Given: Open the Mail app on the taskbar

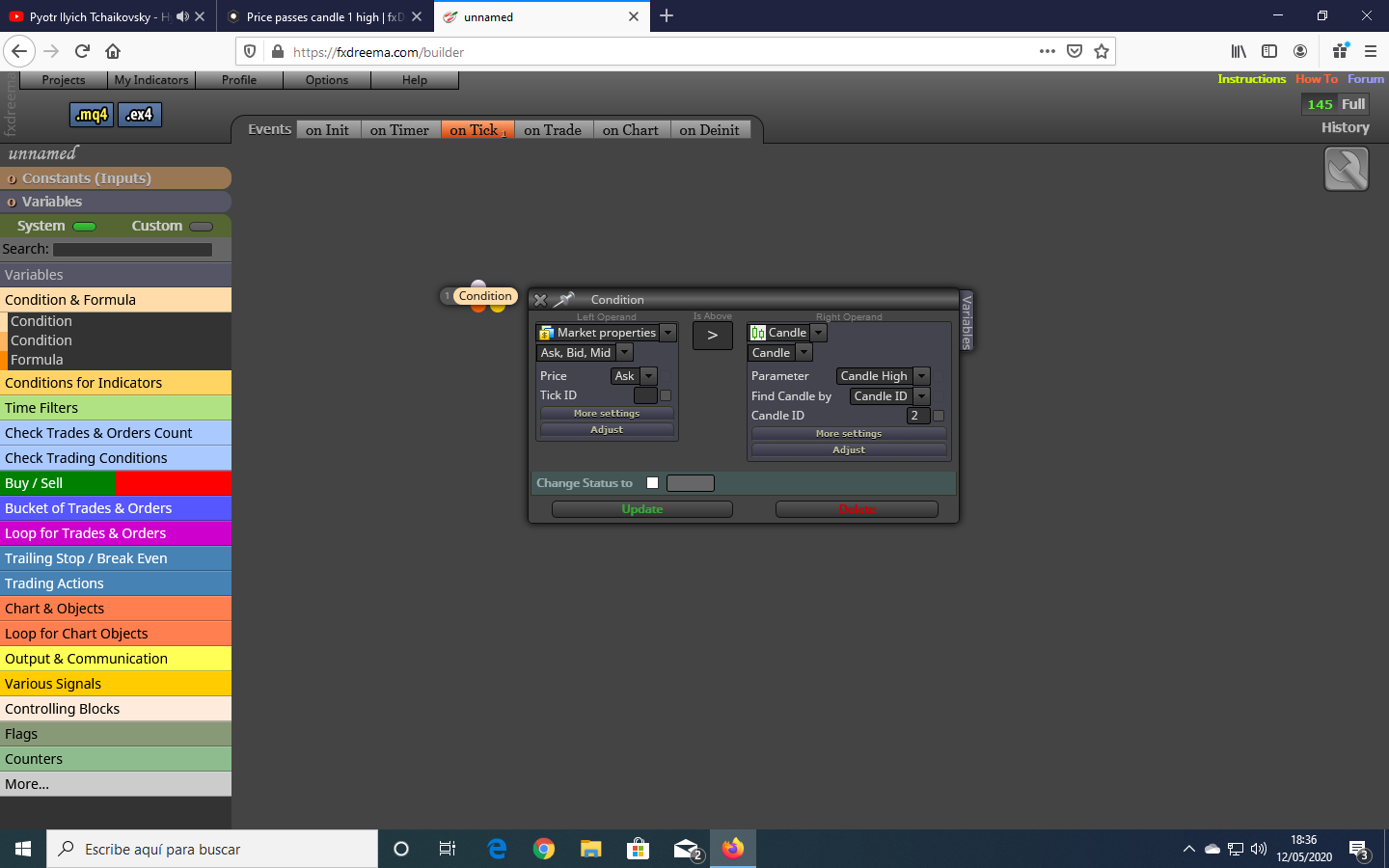Looking at the screenshot, I should 686,849.
